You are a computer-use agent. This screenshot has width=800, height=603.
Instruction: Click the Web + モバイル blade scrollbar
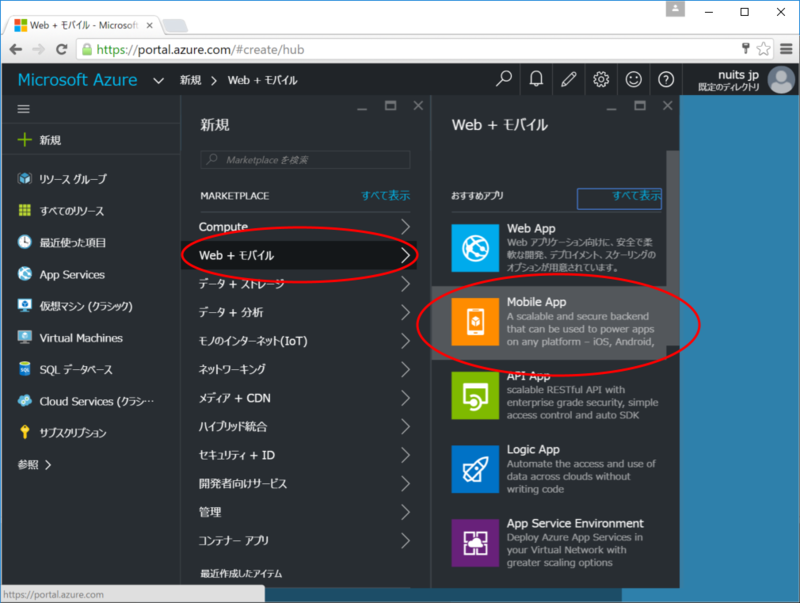tap(672, 247)
